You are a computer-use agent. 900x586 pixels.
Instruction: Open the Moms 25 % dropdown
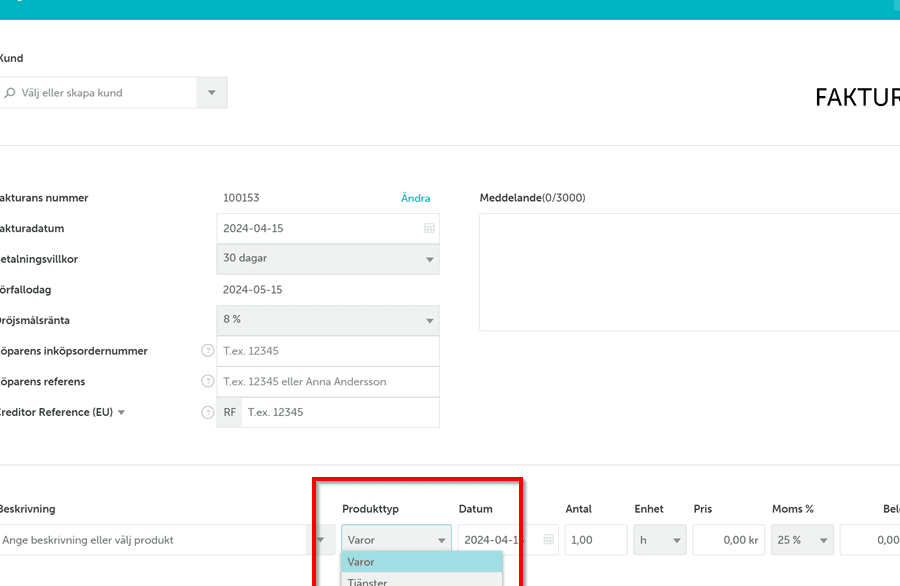pos(802,540)
